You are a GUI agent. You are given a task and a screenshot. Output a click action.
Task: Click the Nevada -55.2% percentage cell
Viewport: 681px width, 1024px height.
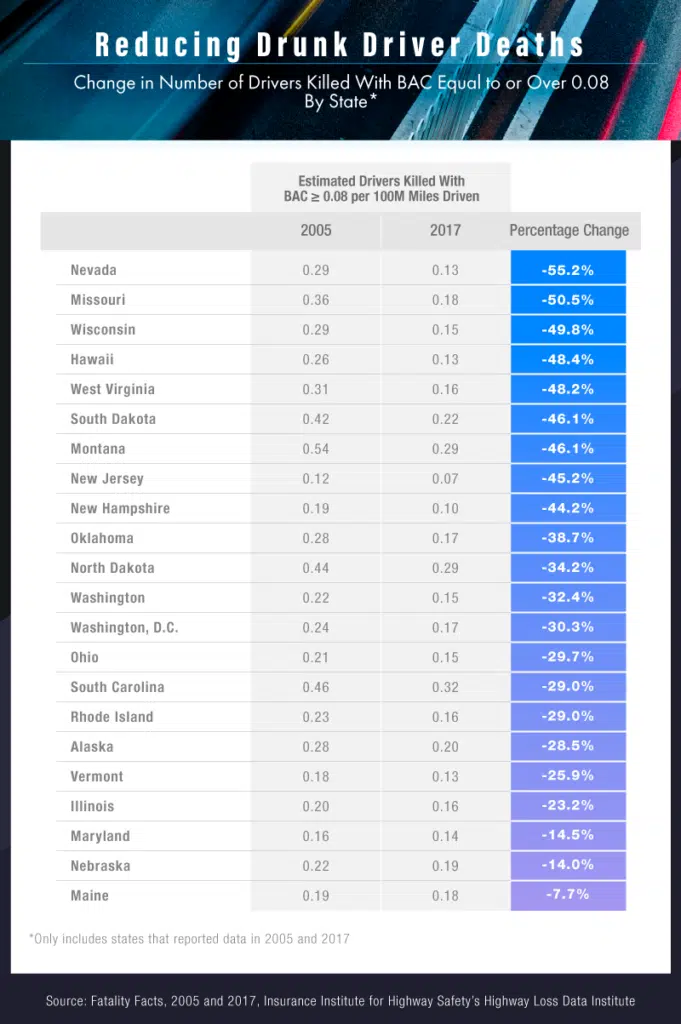pyautogui.click(x=568, y=270)
